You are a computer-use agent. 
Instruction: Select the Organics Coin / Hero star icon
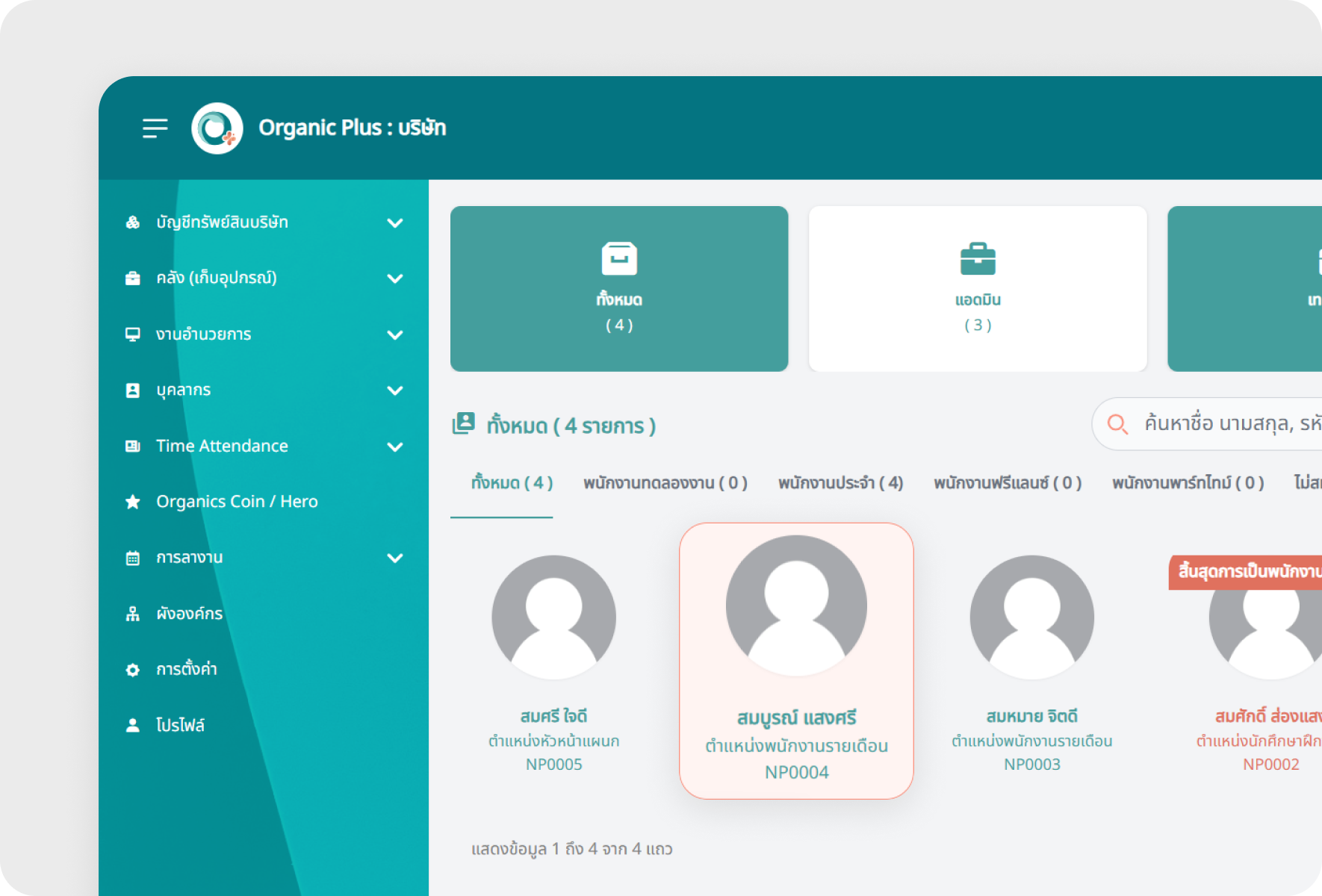coord(132,501)
